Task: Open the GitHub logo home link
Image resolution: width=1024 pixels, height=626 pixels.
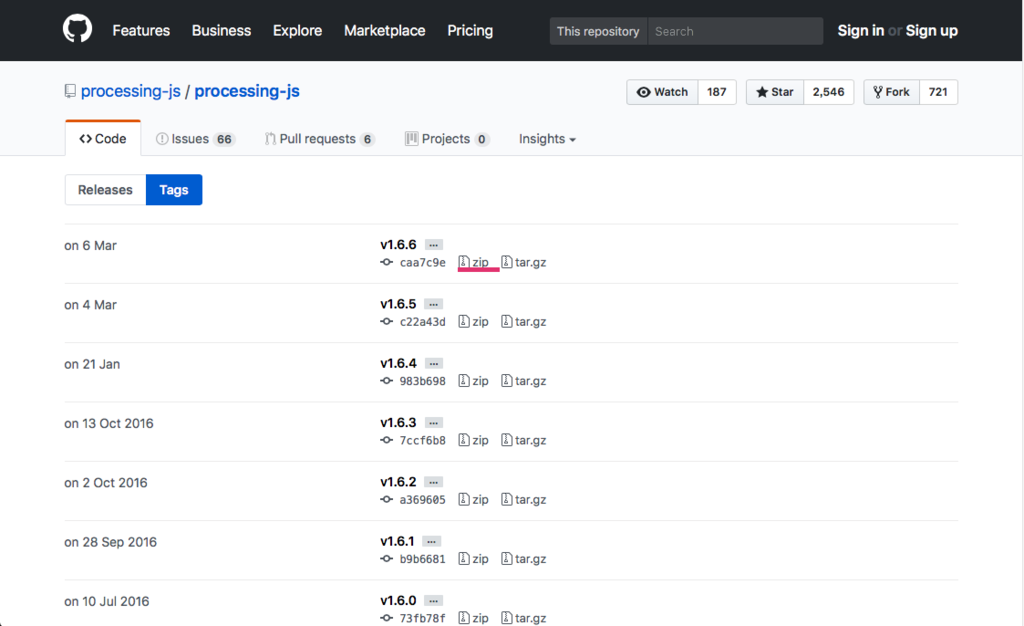Action: (77, 30)
